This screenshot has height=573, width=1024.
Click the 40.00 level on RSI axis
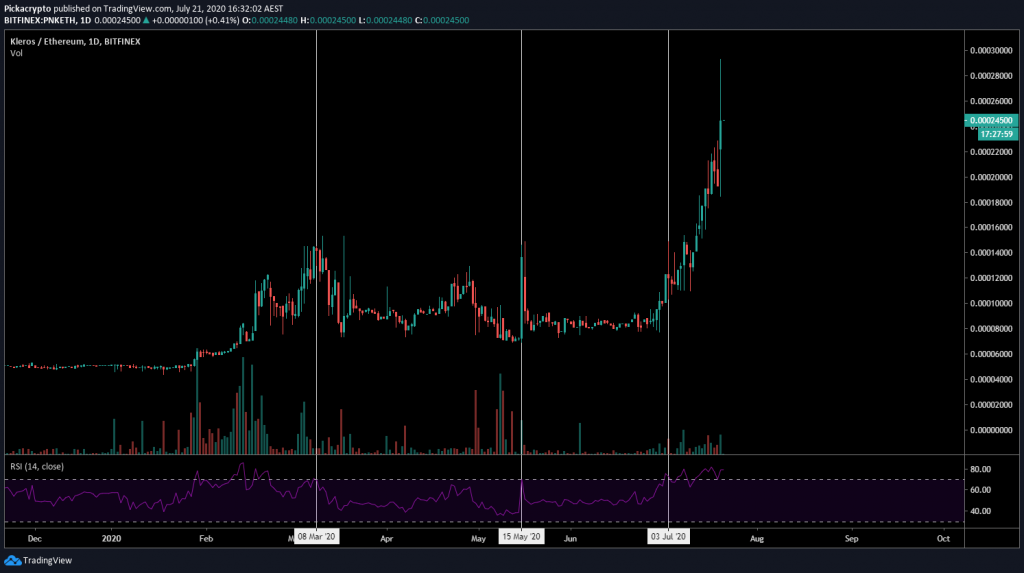point(979,511)
